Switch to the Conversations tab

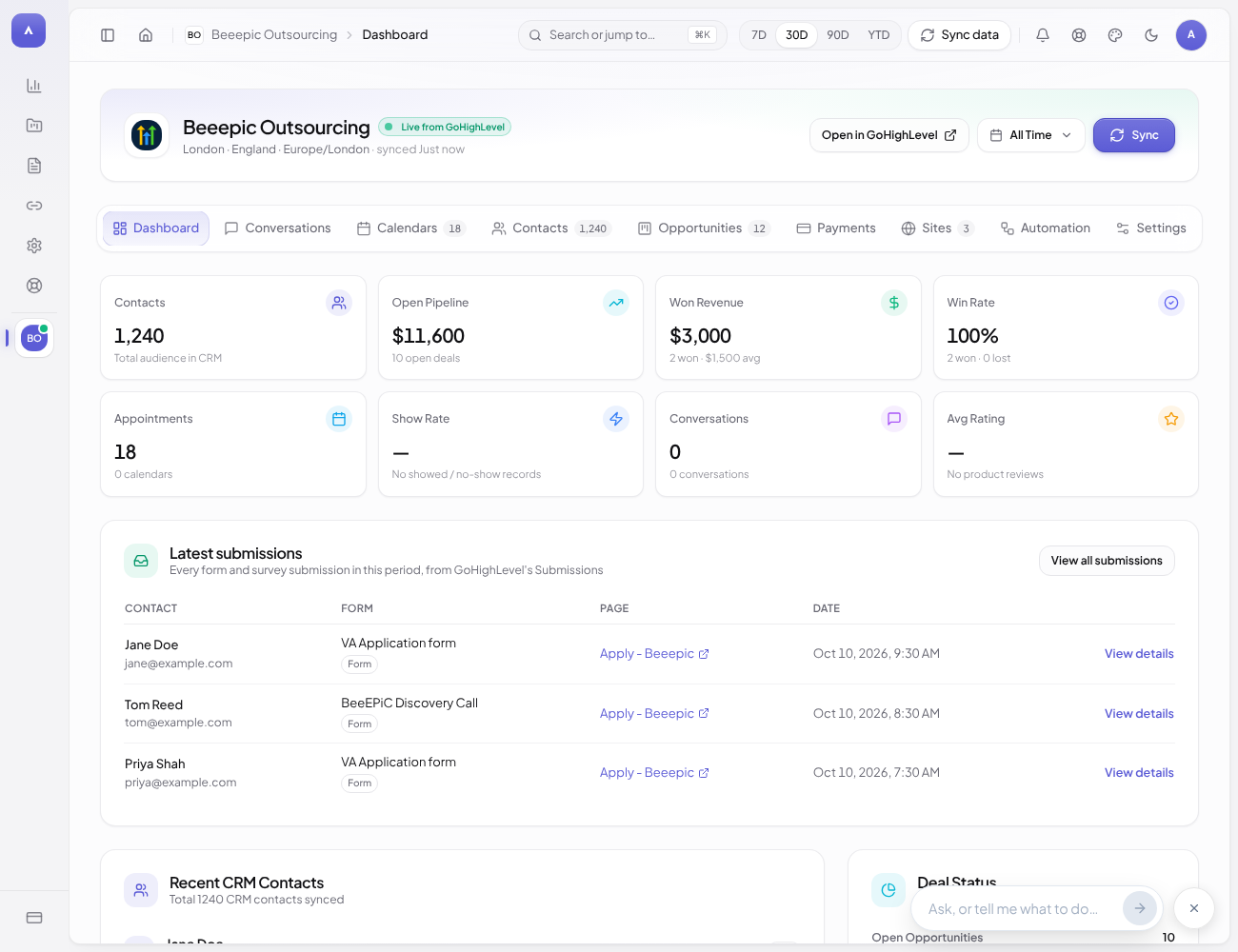tap(278, 228)
